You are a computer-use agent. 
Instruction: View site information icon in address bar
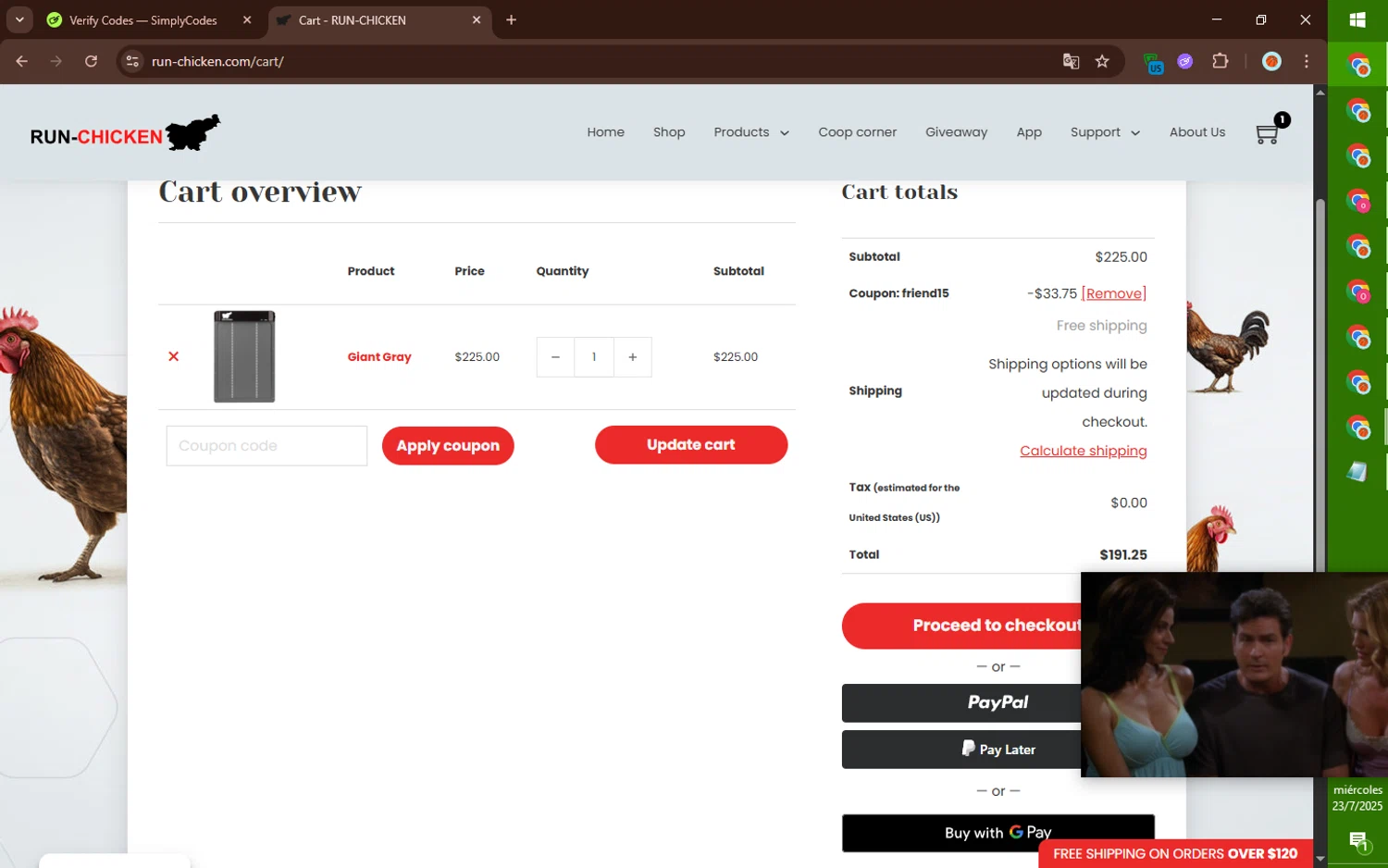132,61
